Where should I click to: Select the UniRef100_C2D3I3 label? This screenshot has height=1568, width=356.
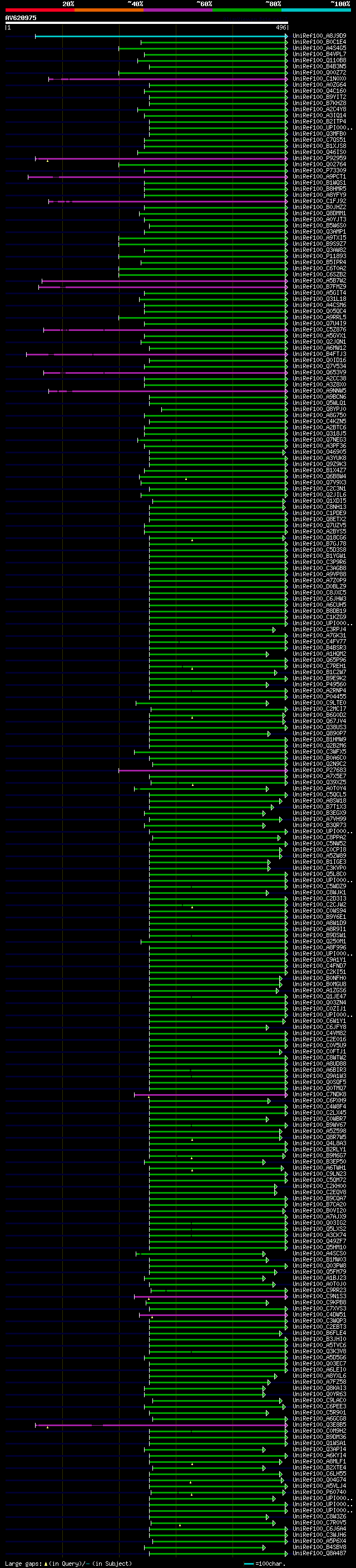[319, 899]
